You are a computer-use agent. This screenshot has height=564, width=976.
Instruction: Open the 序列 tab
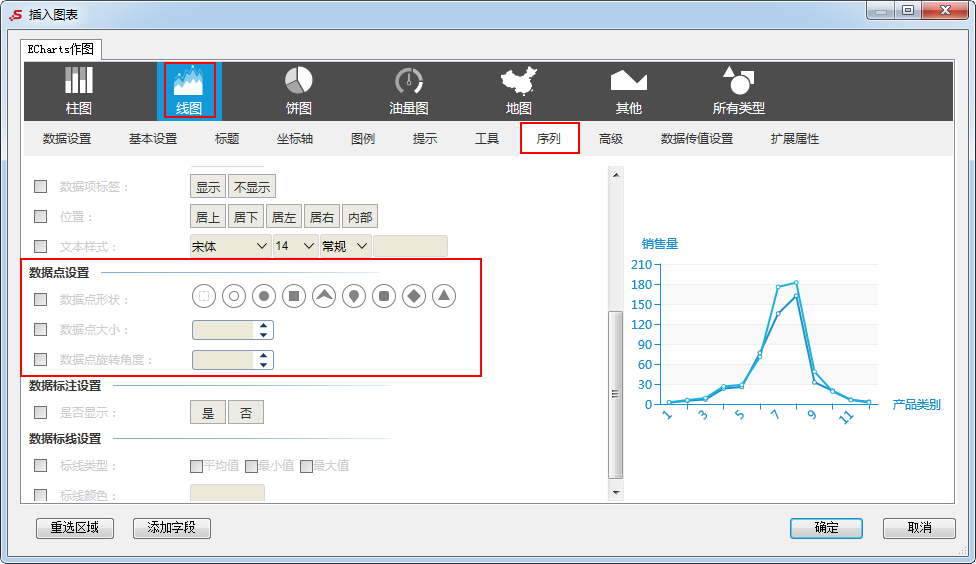pos(549,138)
